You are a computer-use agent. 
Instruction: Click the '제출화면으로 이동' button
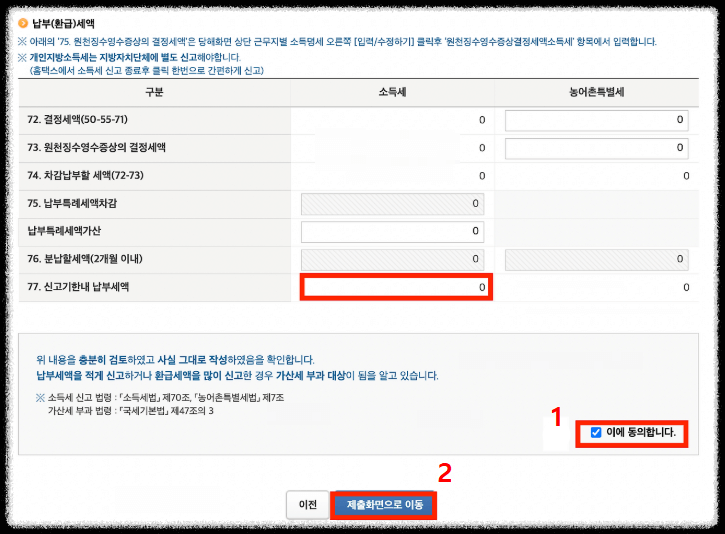385,504
